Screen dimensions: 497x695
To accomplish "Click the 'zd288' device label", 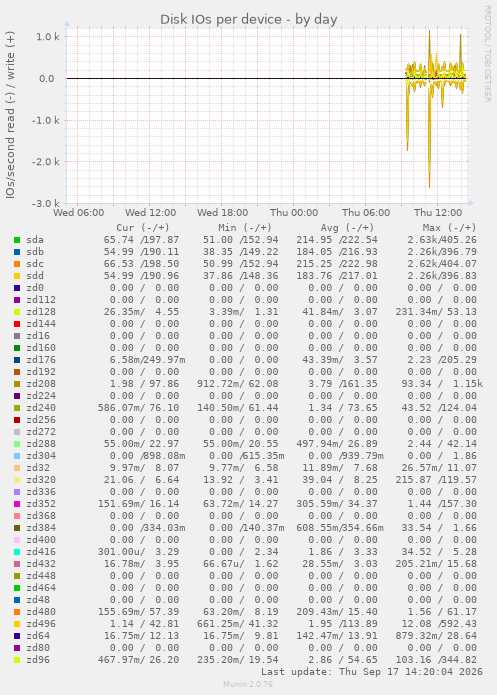I will coord(41,444).
